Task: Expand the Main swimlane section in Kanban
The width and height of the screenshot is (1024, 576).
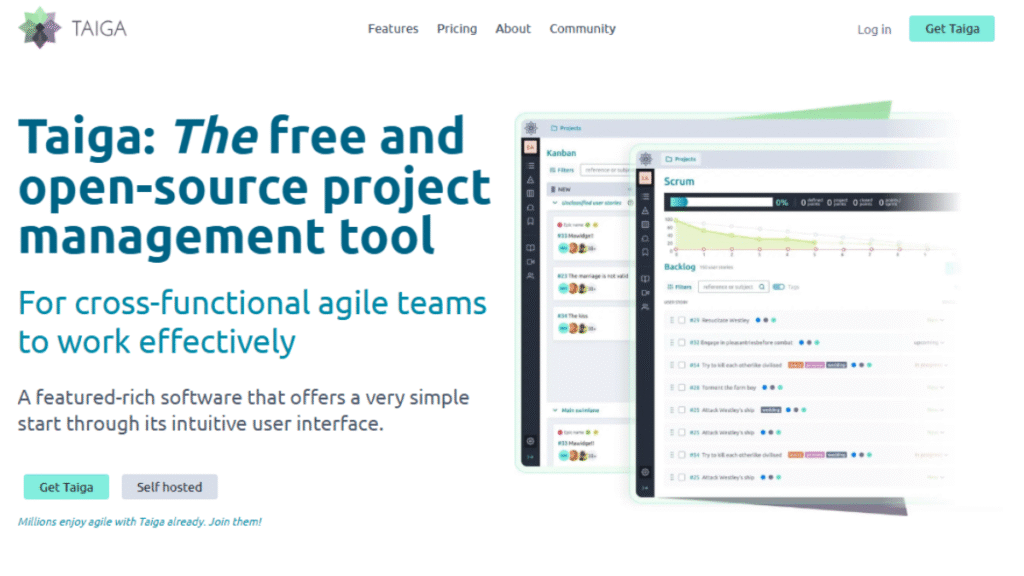Action: point(553,409)
